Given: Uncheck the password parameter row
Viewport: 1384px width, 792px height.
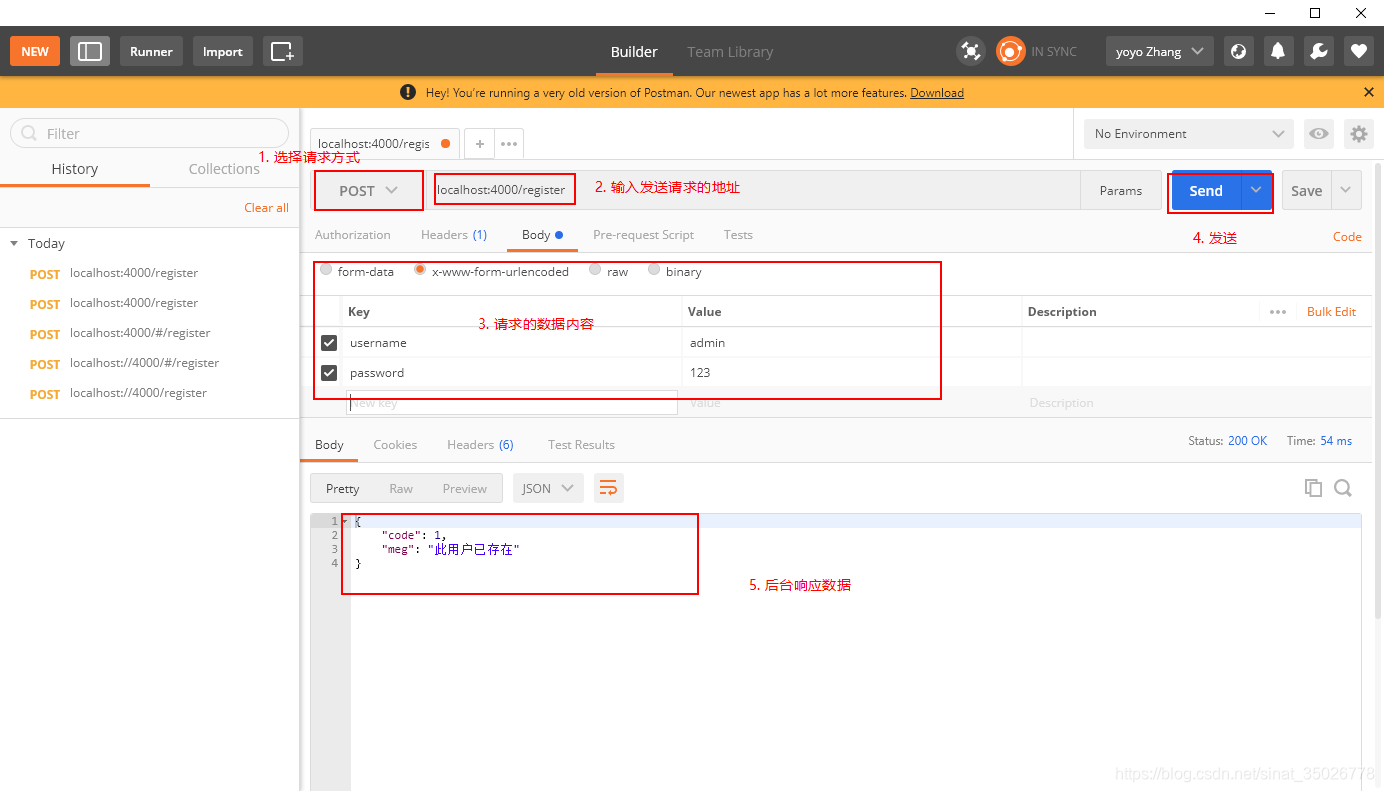Looking at the screenshot, I should 329,373.
